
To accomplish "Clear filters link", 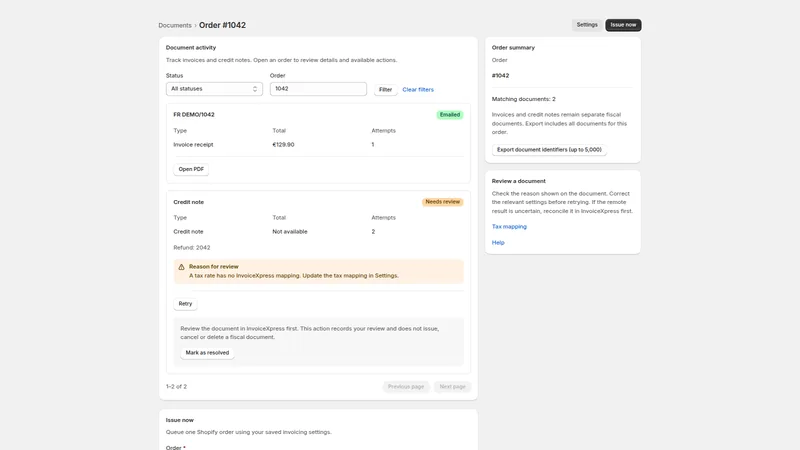I will pos(418,89).
